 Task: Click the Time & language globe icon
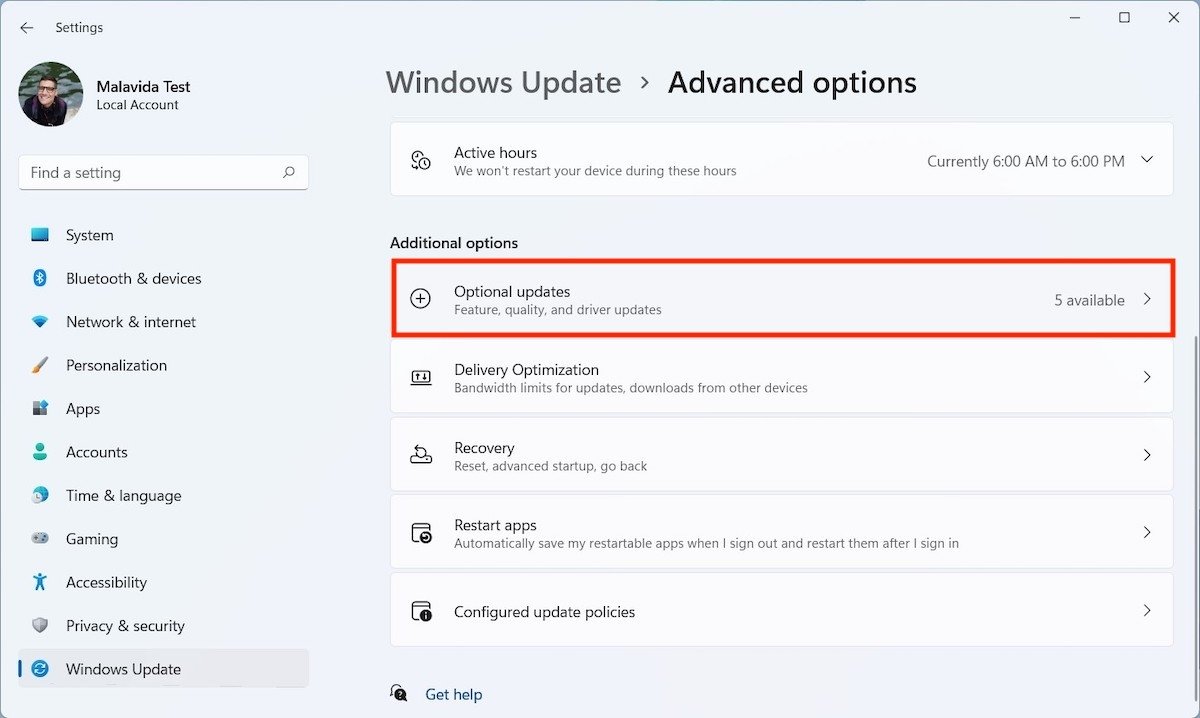[40, 495]
